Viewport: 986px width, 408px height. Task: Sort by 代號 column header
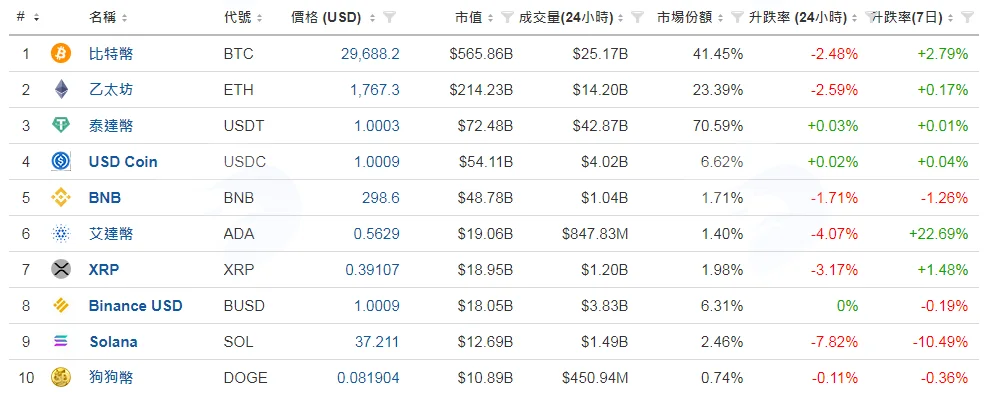[243, 18]
